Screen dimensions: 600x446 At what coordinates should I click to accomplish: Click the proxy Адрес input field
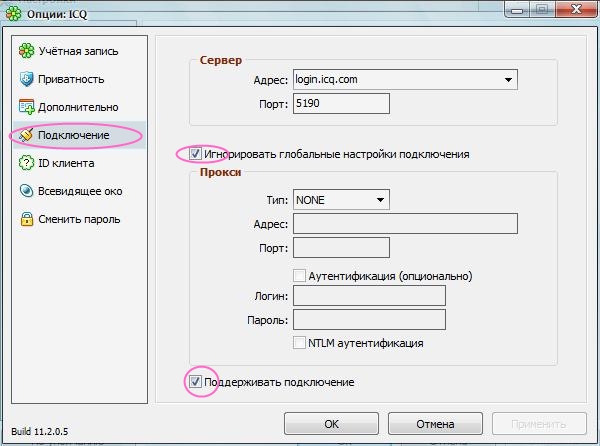point(405,223)
